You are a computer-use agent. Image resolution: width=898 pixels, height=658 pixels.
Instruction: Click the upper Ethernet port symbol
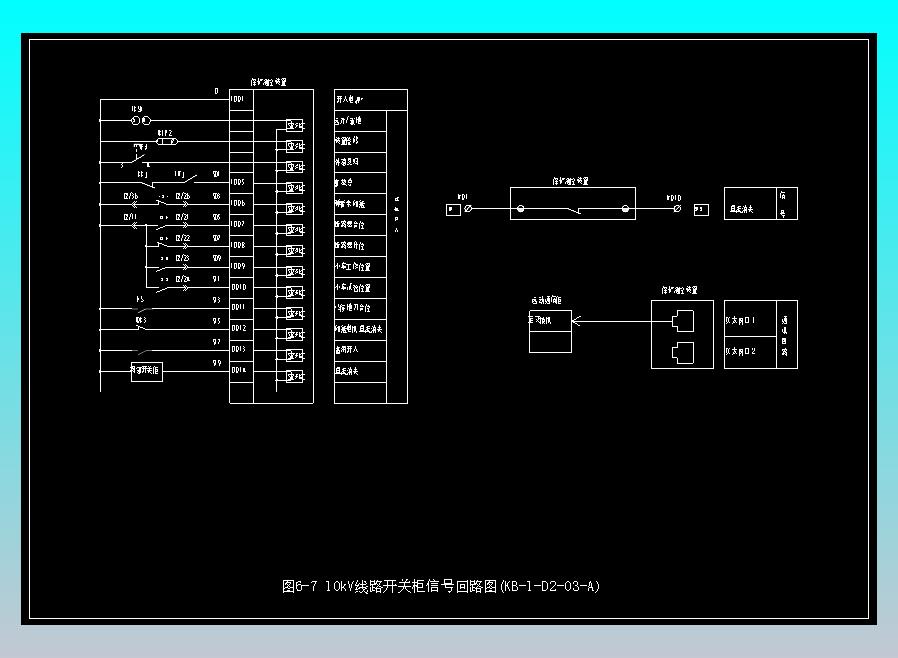683,321
